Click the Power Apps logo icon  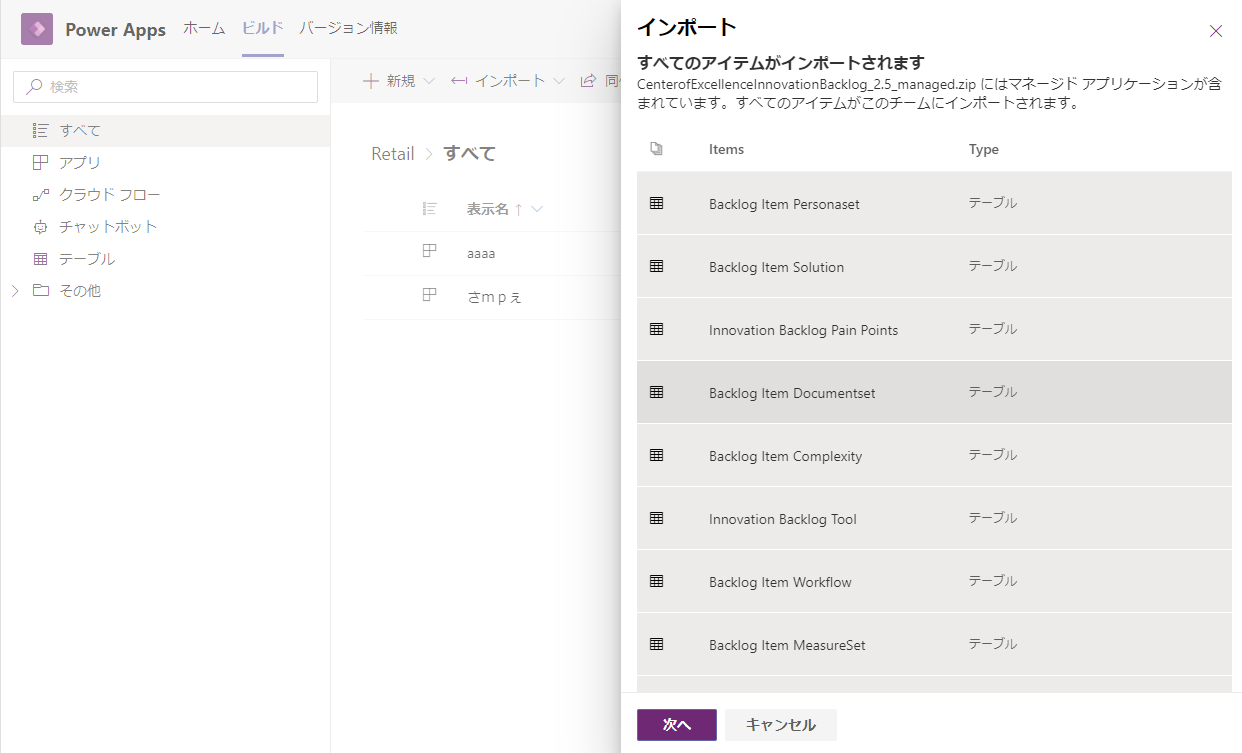coord(37,29)
